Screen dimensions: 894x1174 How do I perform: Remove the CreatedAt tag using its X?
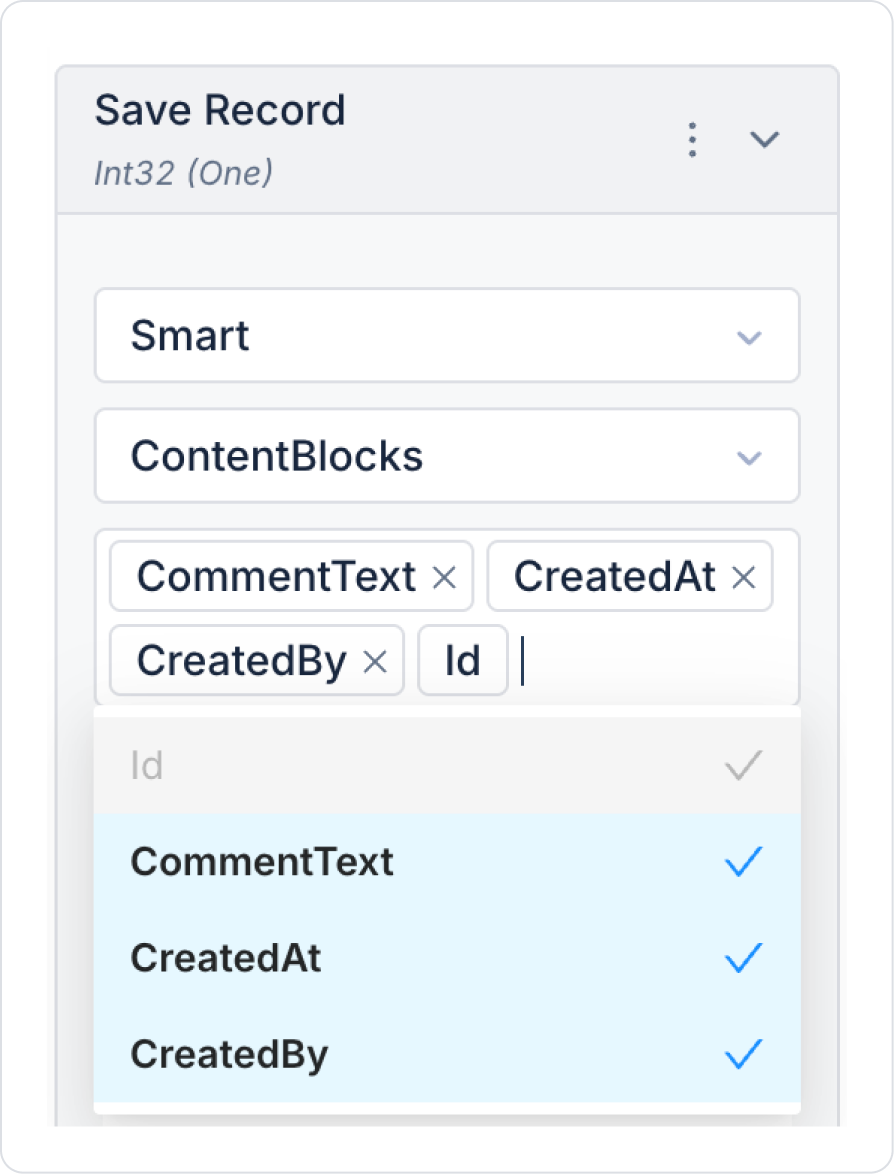(743, 577)
